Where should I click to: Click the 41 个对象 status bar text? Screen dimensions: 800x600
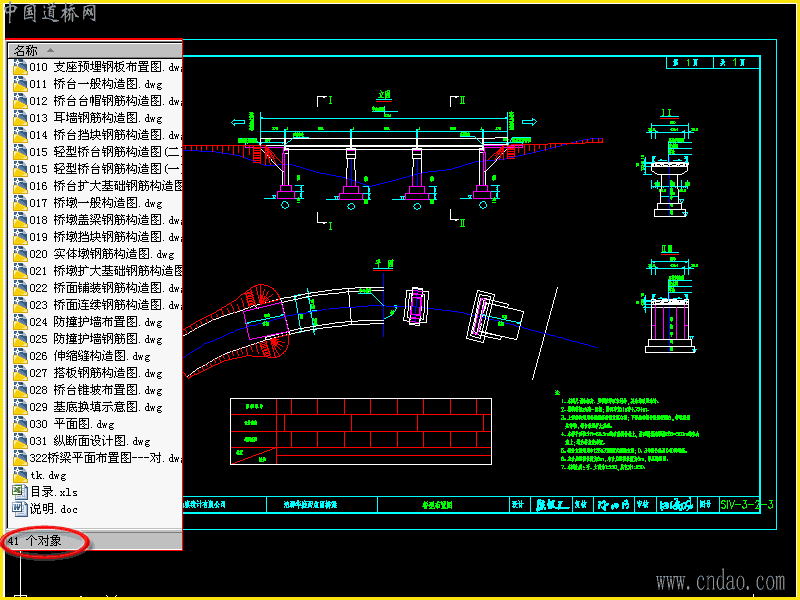click(x=35, y=541)
